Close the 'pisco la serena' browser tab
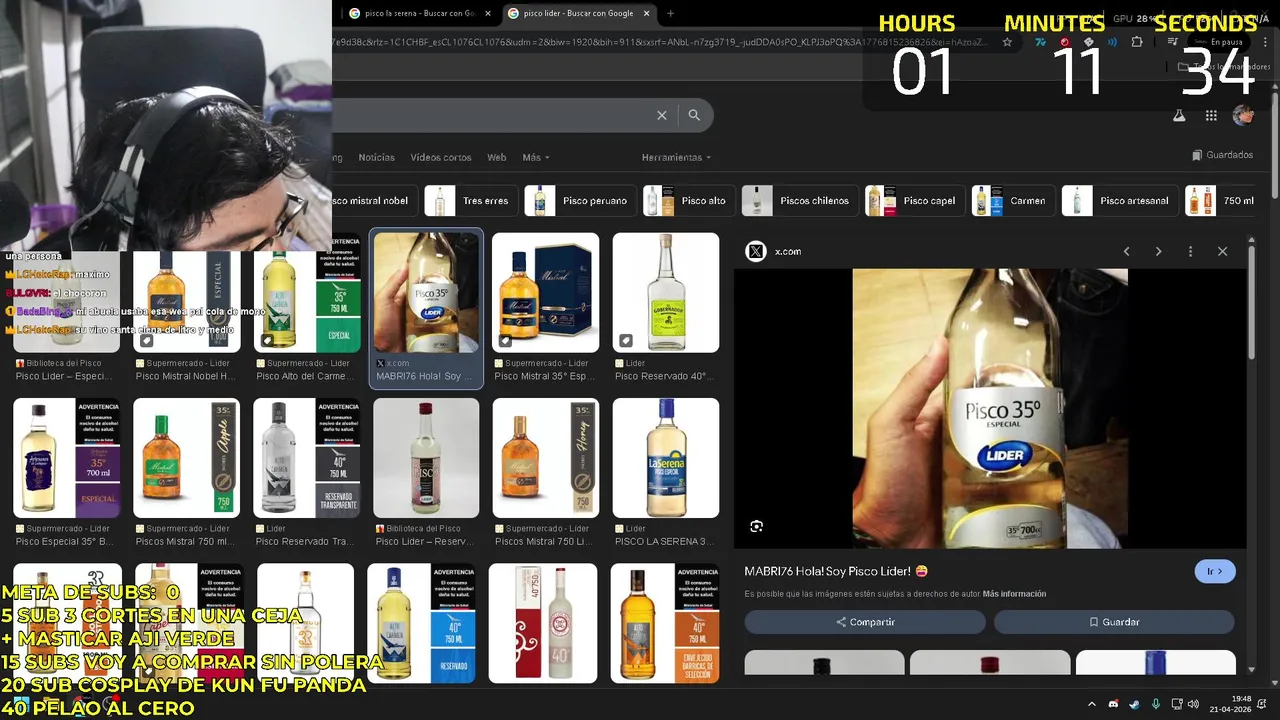The height and width of the screenshot is (720, 1280). 487,14
